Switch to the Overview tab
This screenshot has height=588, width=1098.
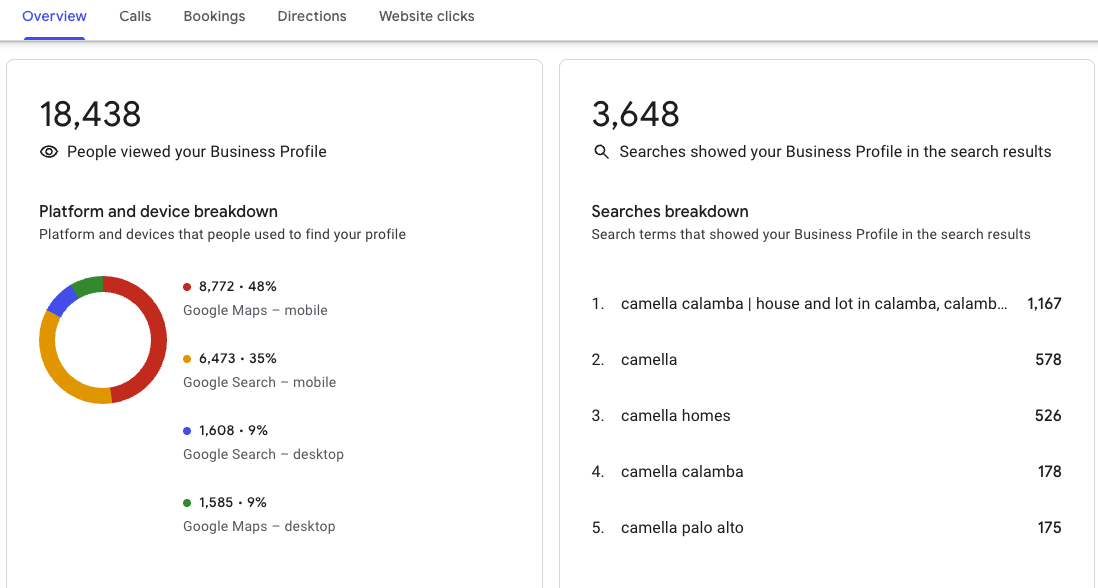point(54,16)
